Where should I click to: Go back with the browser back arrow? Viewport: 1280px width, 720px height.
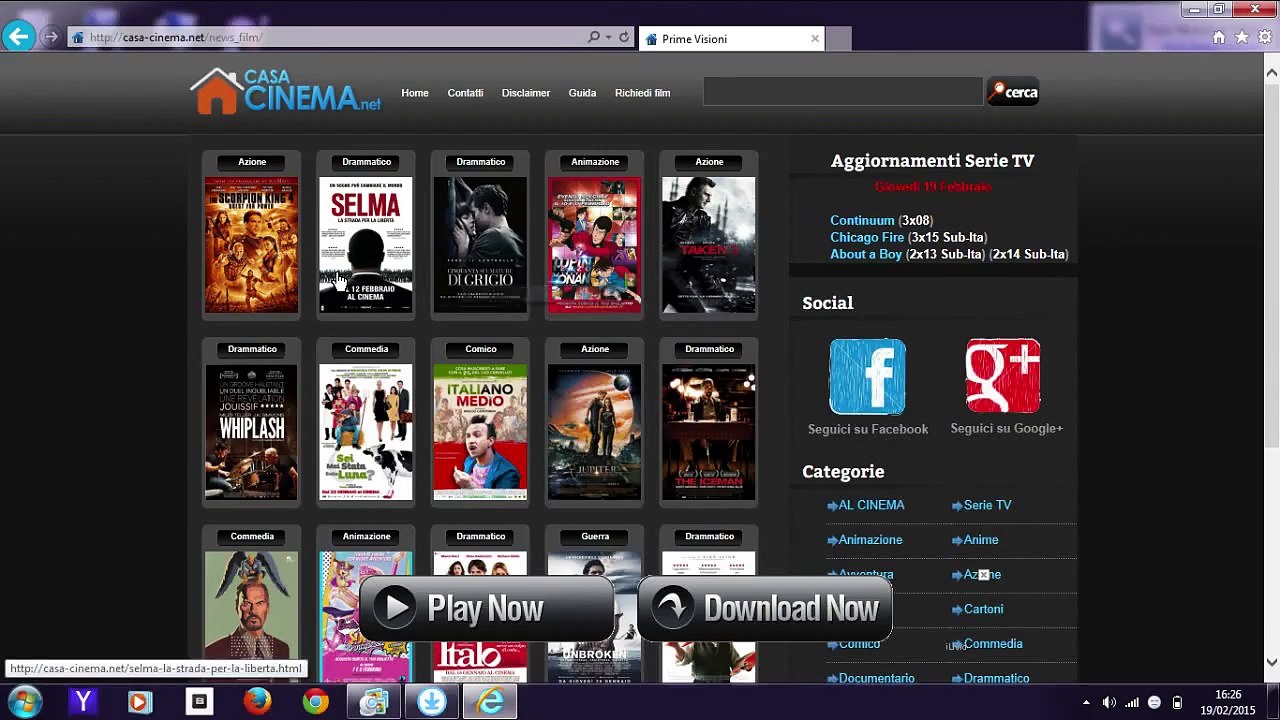click(x=18, y=38)
